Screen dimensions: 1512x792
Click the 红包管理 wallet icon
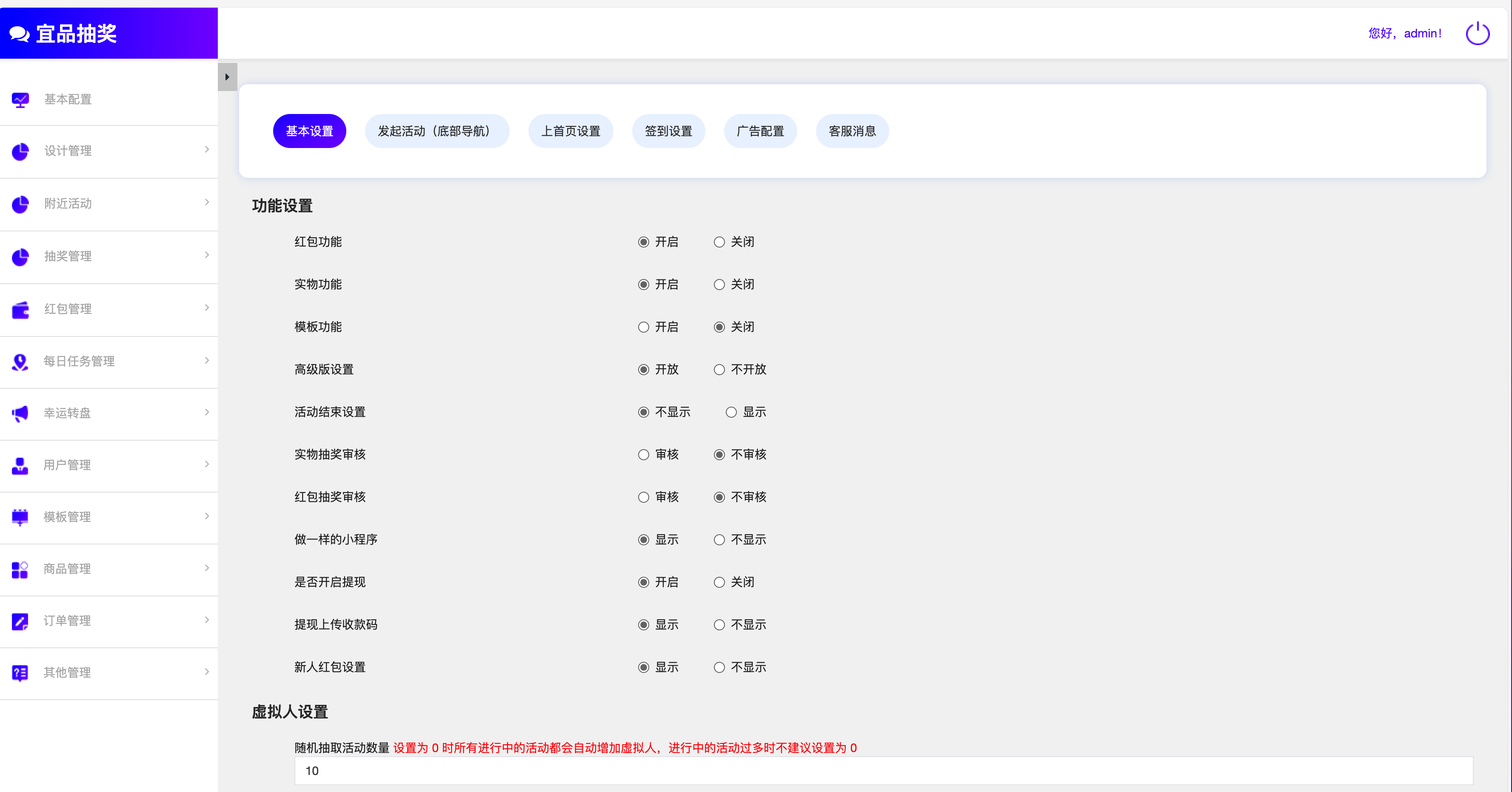click(x=20, y=309)
